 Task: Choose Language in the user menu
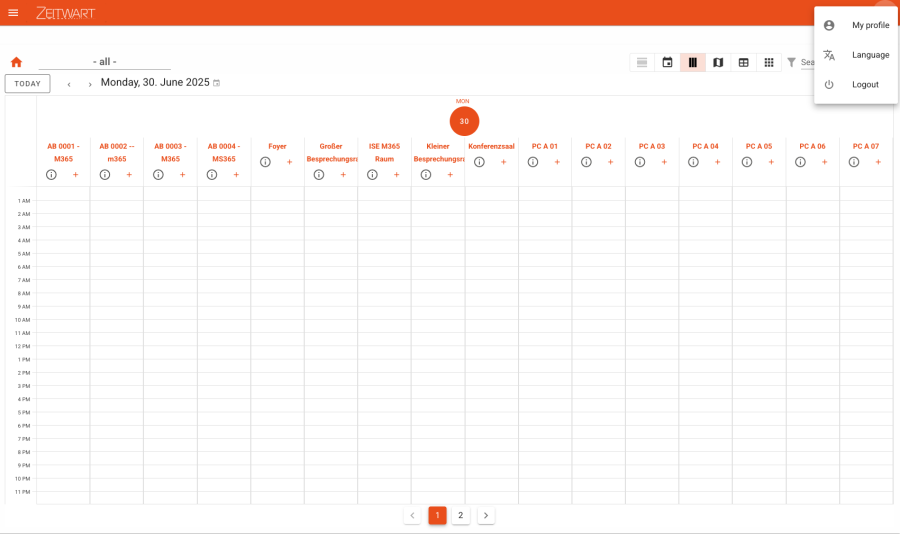coord(869,55)
